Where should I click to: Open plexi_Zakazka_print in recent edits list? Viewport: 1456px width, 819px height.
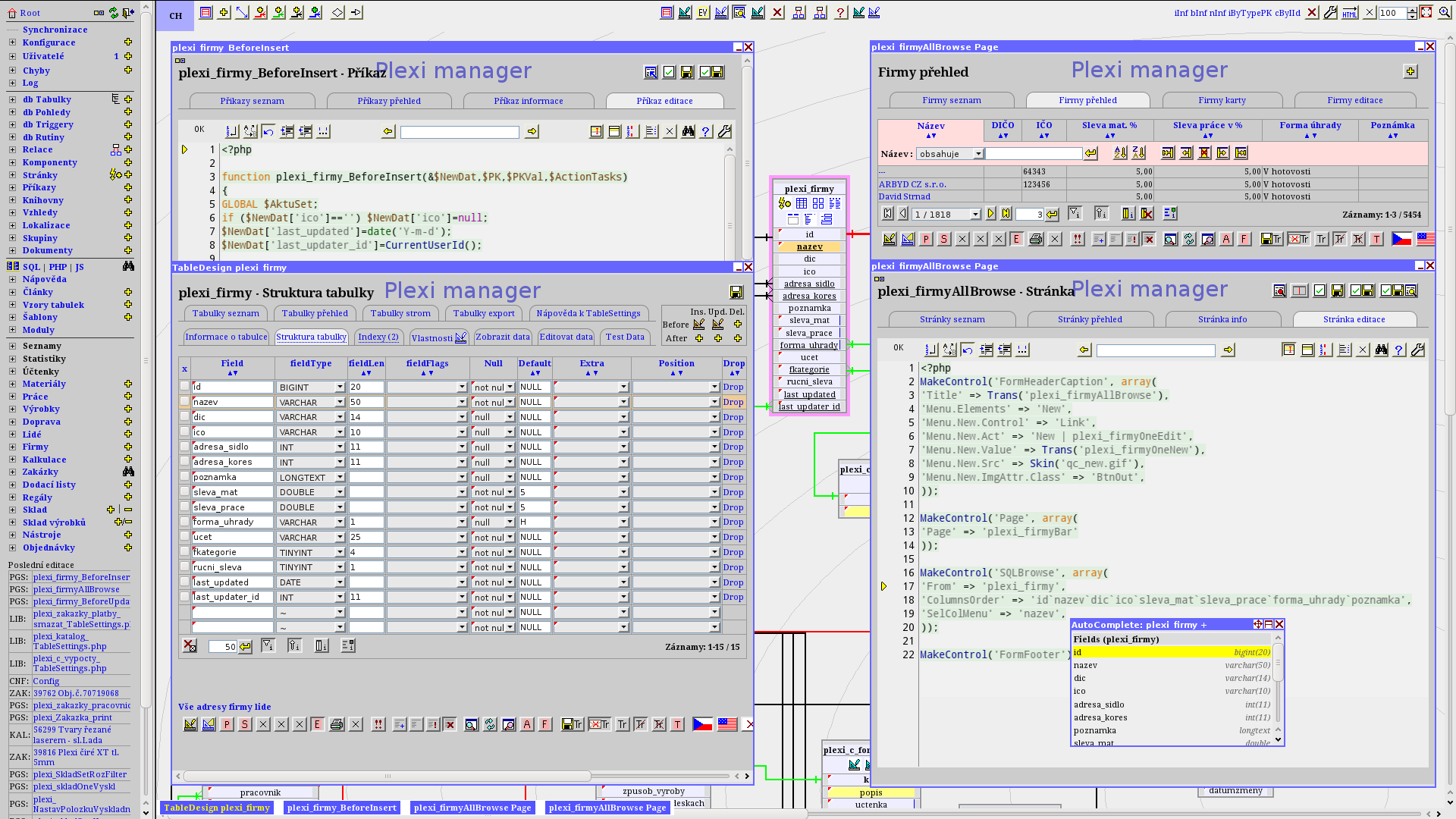click(72, 717)
